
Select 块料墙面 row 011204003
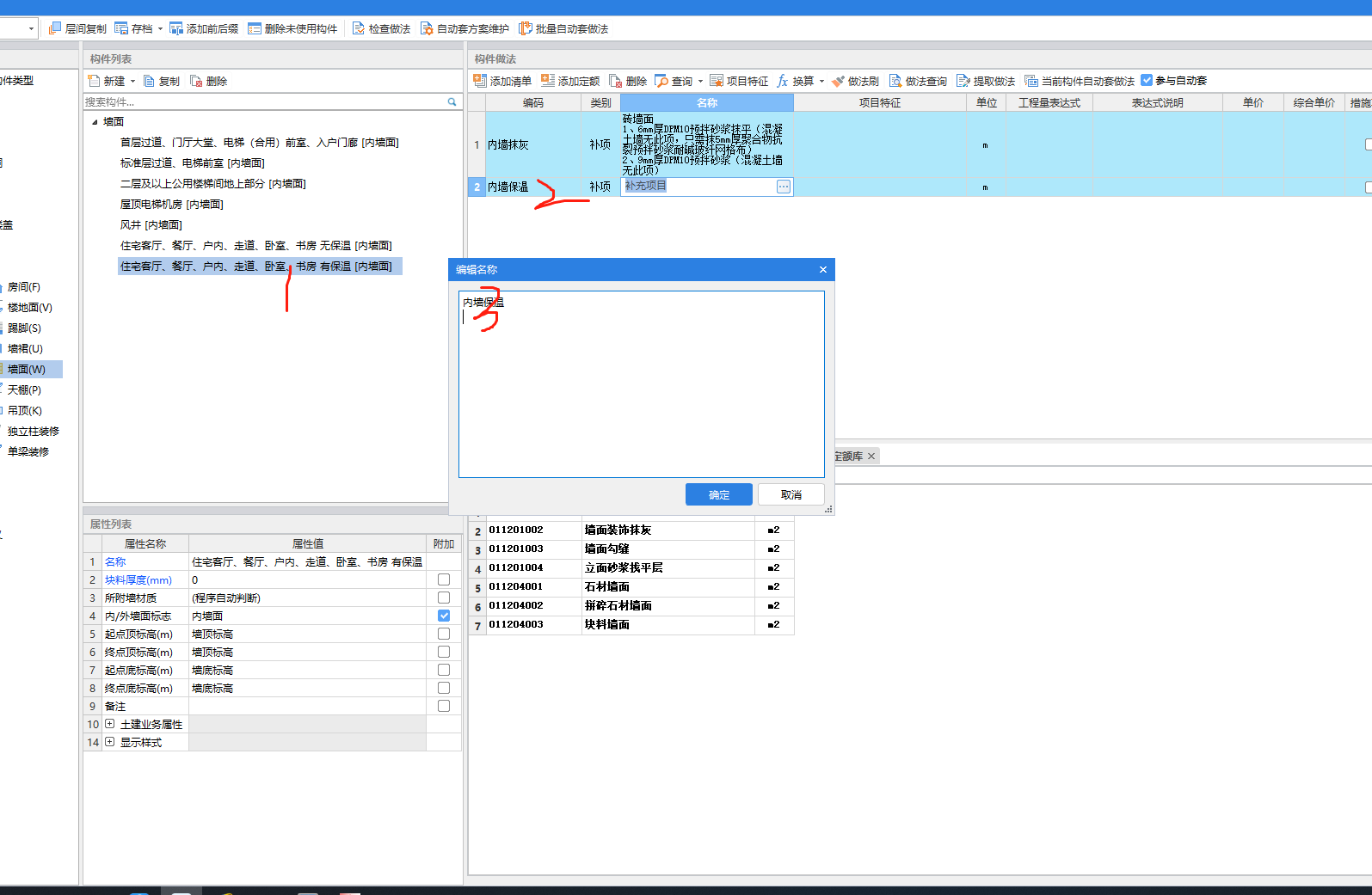[x=631, y=624]
